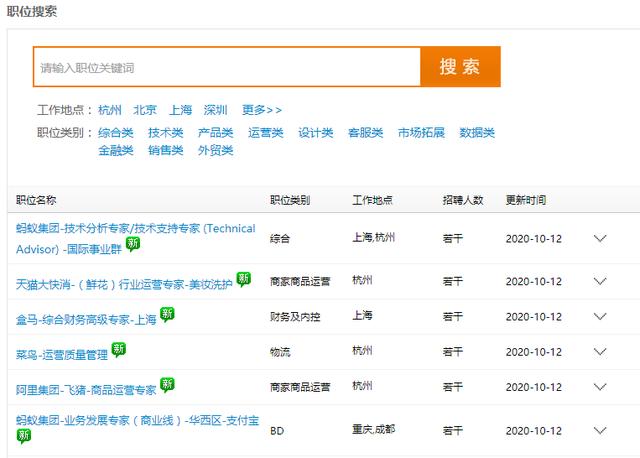Viewport: 640px width, 458px height.
Task: Select the 客服类 job category
Action: 366,133
